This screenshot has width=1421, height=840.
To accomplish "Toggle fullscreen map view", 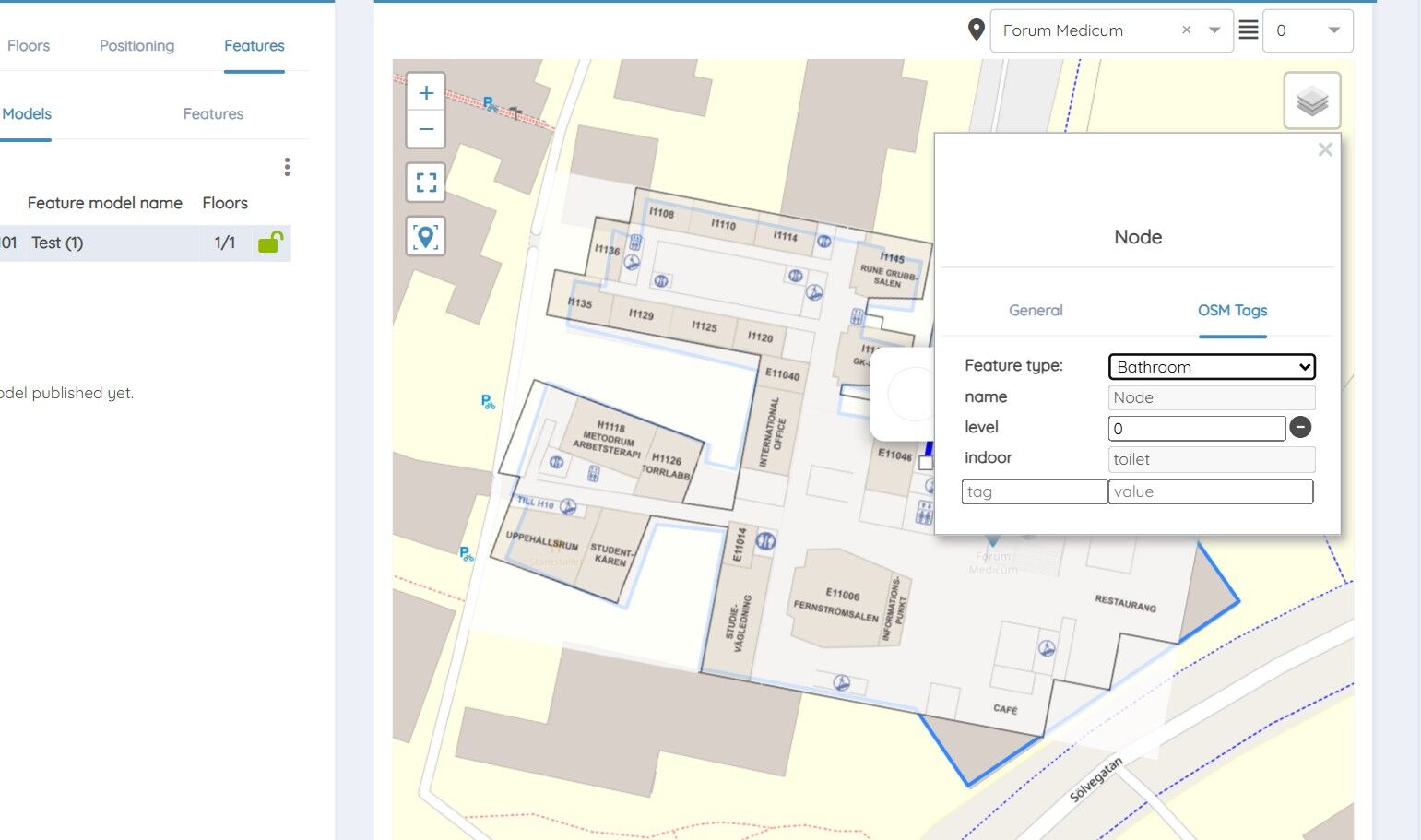I will coord(426,183).
